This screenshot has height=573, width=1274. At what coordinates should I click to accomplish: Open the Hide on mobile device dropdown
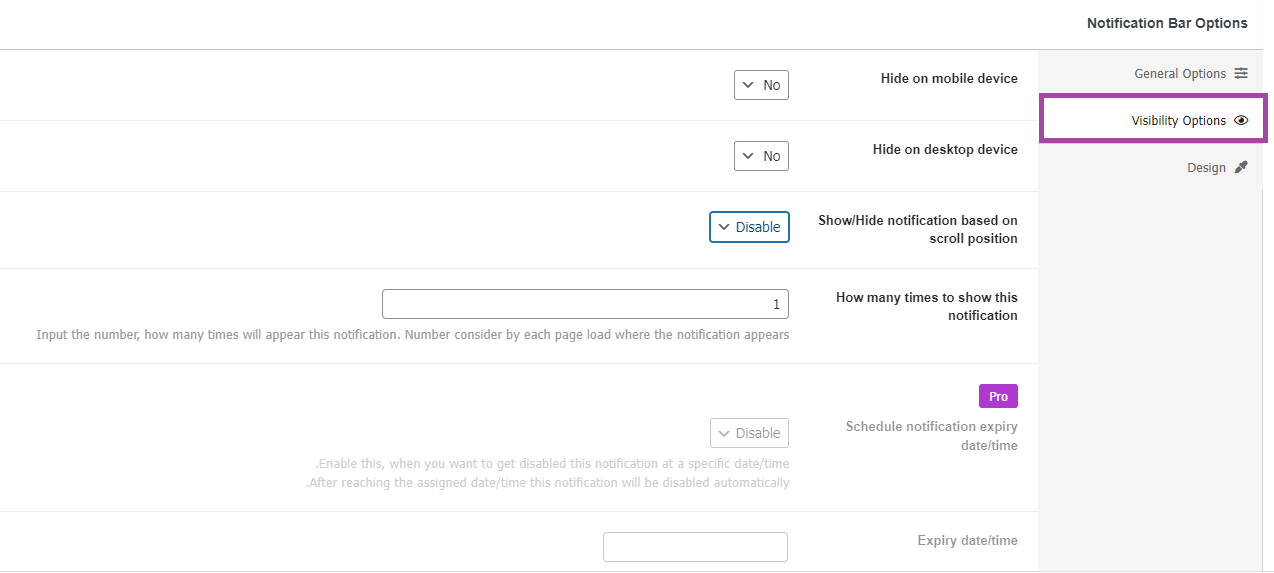coord(761,85)
